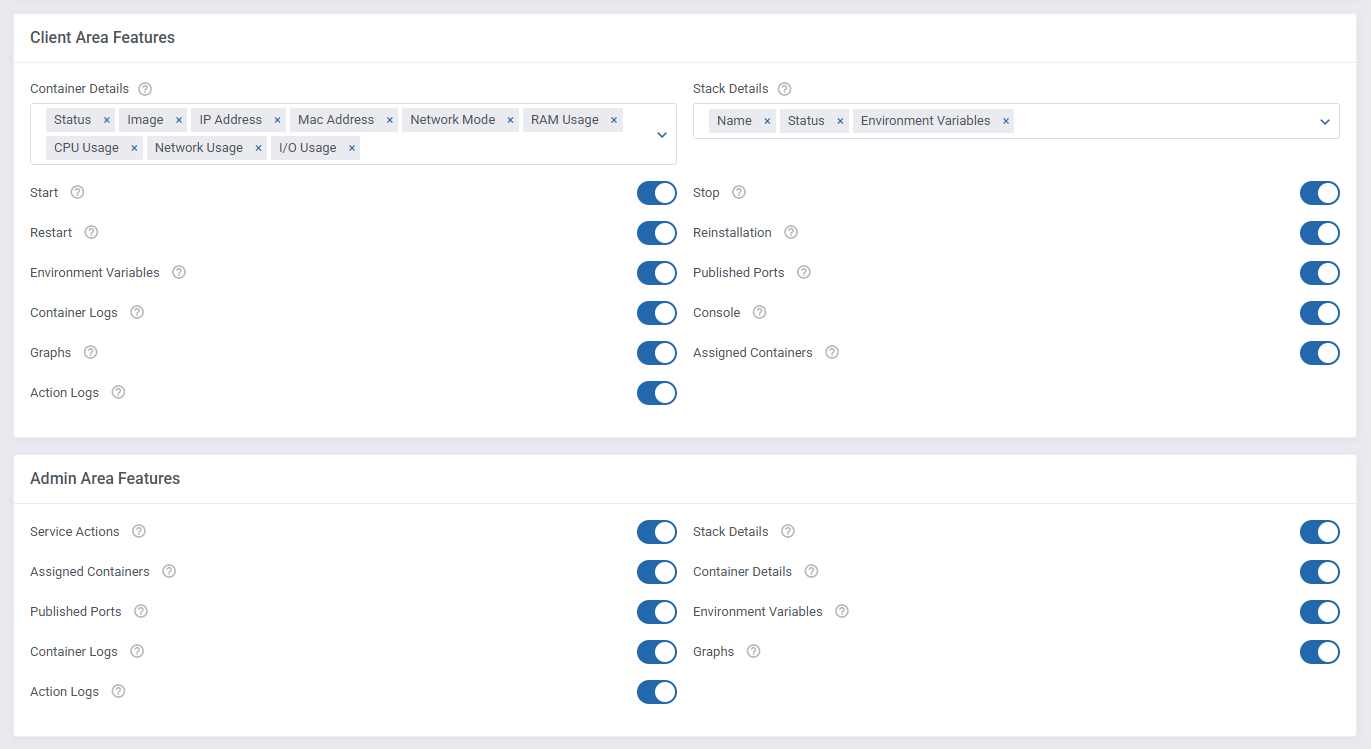The width and height of the screenshot is (1371, 749).
Task: Remove the I/O Usage tag
Action: pos(352,148)
